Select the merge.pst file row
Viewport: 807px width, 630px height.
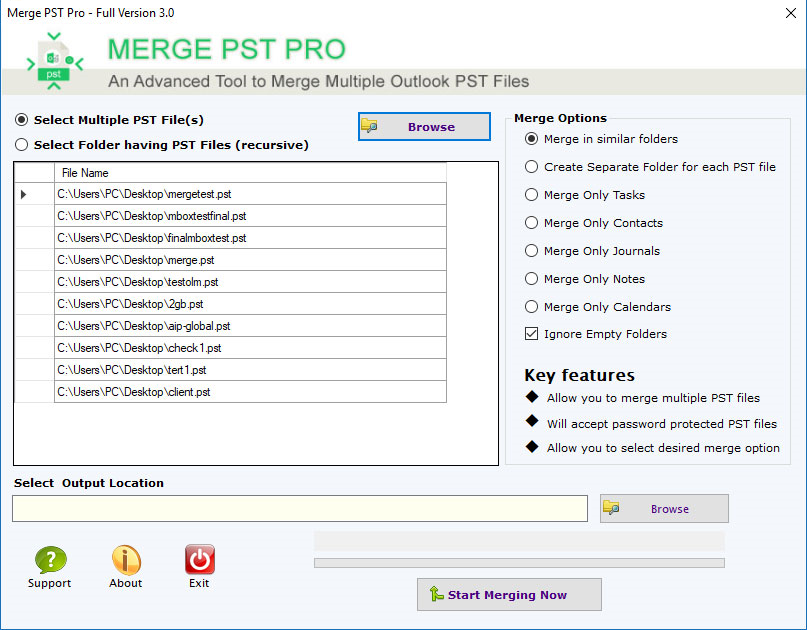pos(250,260)
